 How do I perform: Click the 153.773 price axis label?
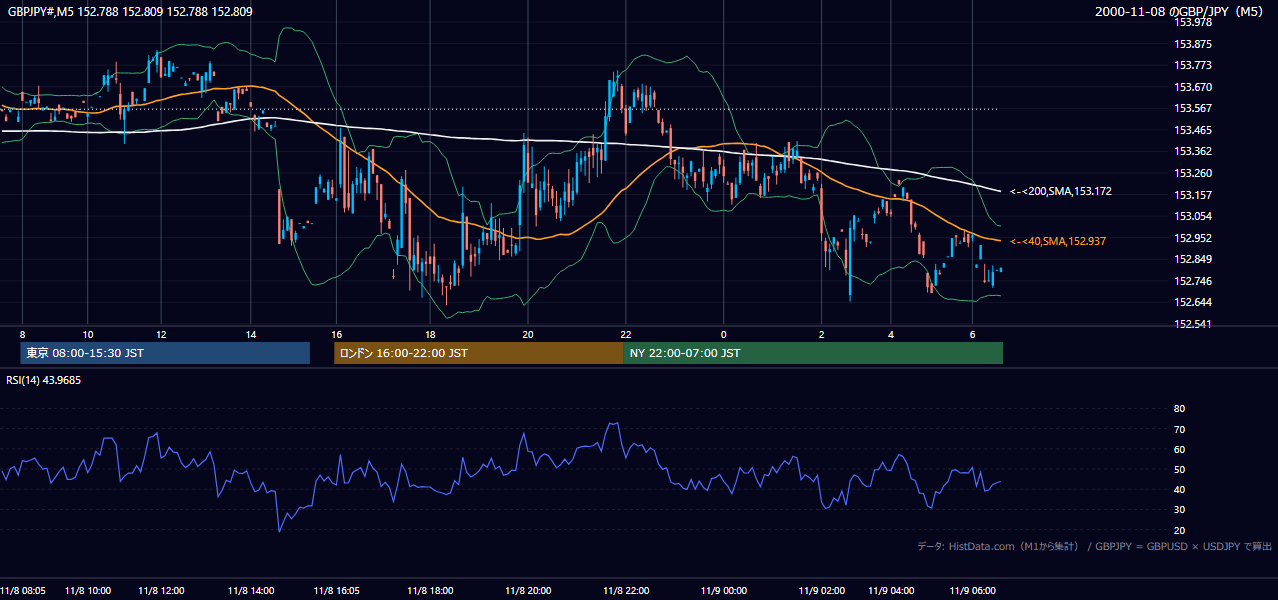pyautogui.click(x=1193, y=65)
